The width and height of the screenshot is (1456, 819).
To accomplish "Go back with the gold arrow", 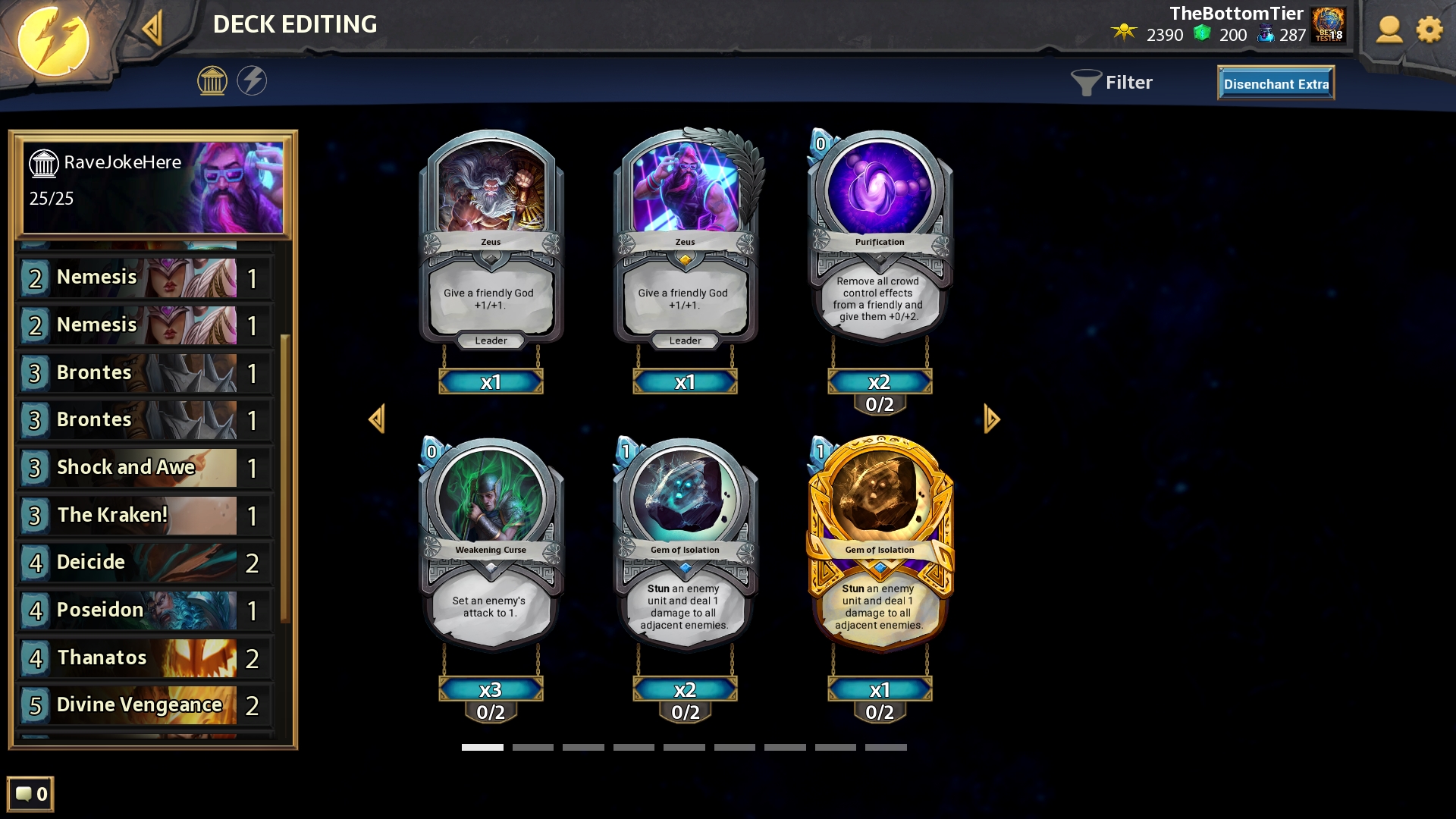I will (x=152, y=29).
